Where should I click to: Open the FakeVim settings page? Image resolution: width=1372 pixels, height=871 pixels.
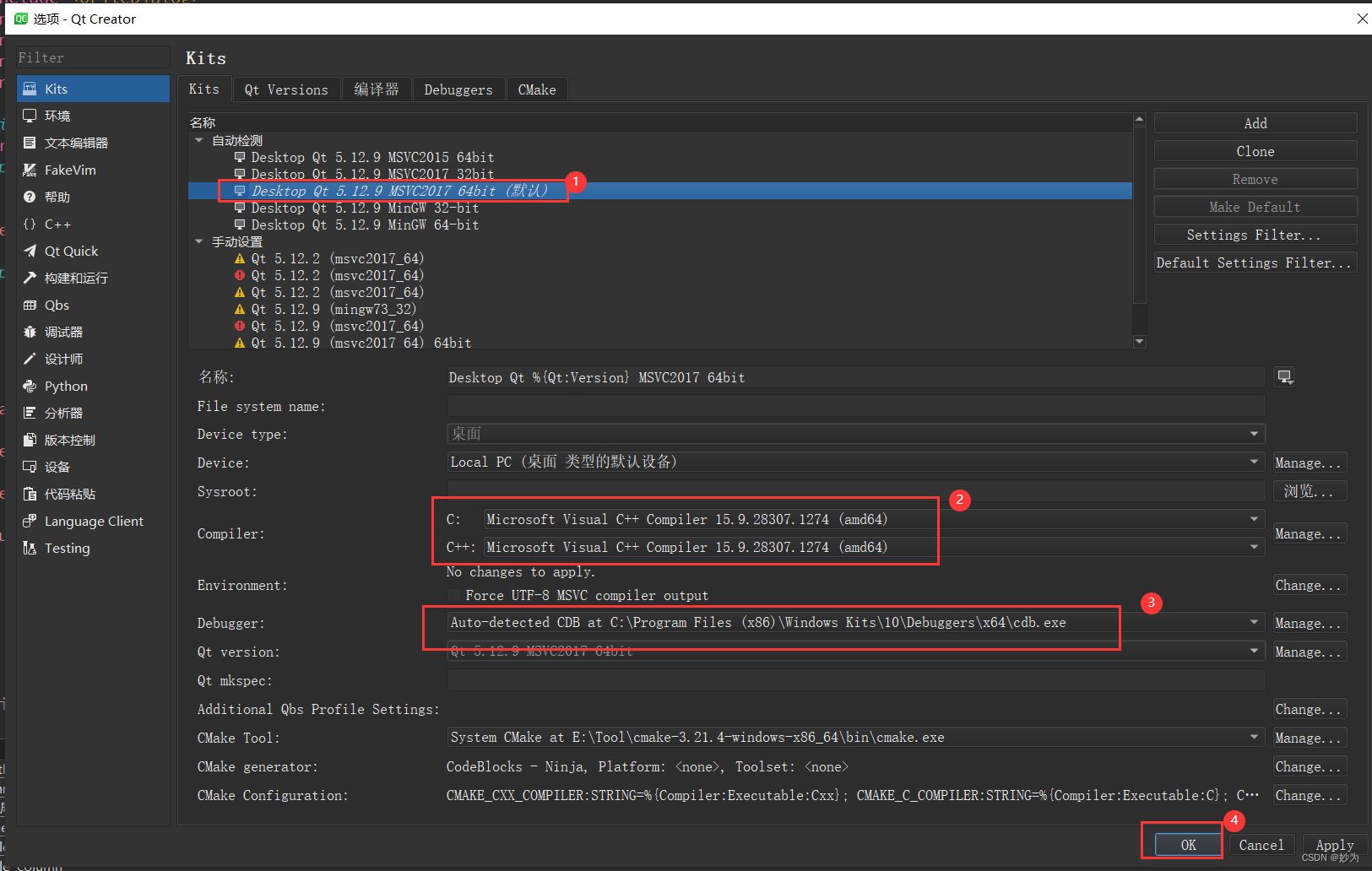click(x=69, y=170)
